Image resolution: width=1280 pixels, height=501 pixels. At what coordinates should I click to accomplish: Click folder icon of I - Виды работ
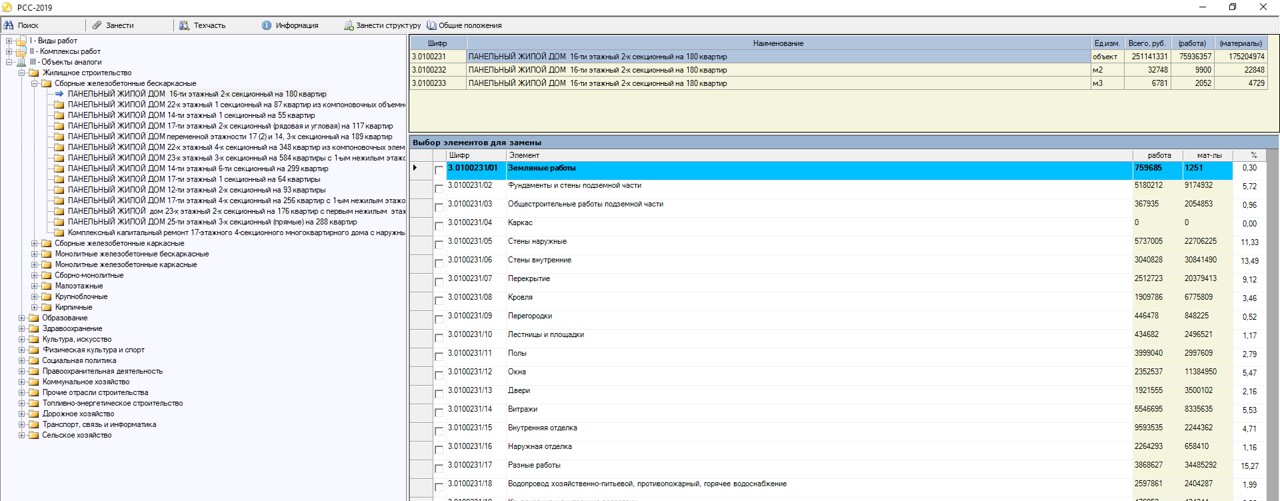click(x=21, y=41)
